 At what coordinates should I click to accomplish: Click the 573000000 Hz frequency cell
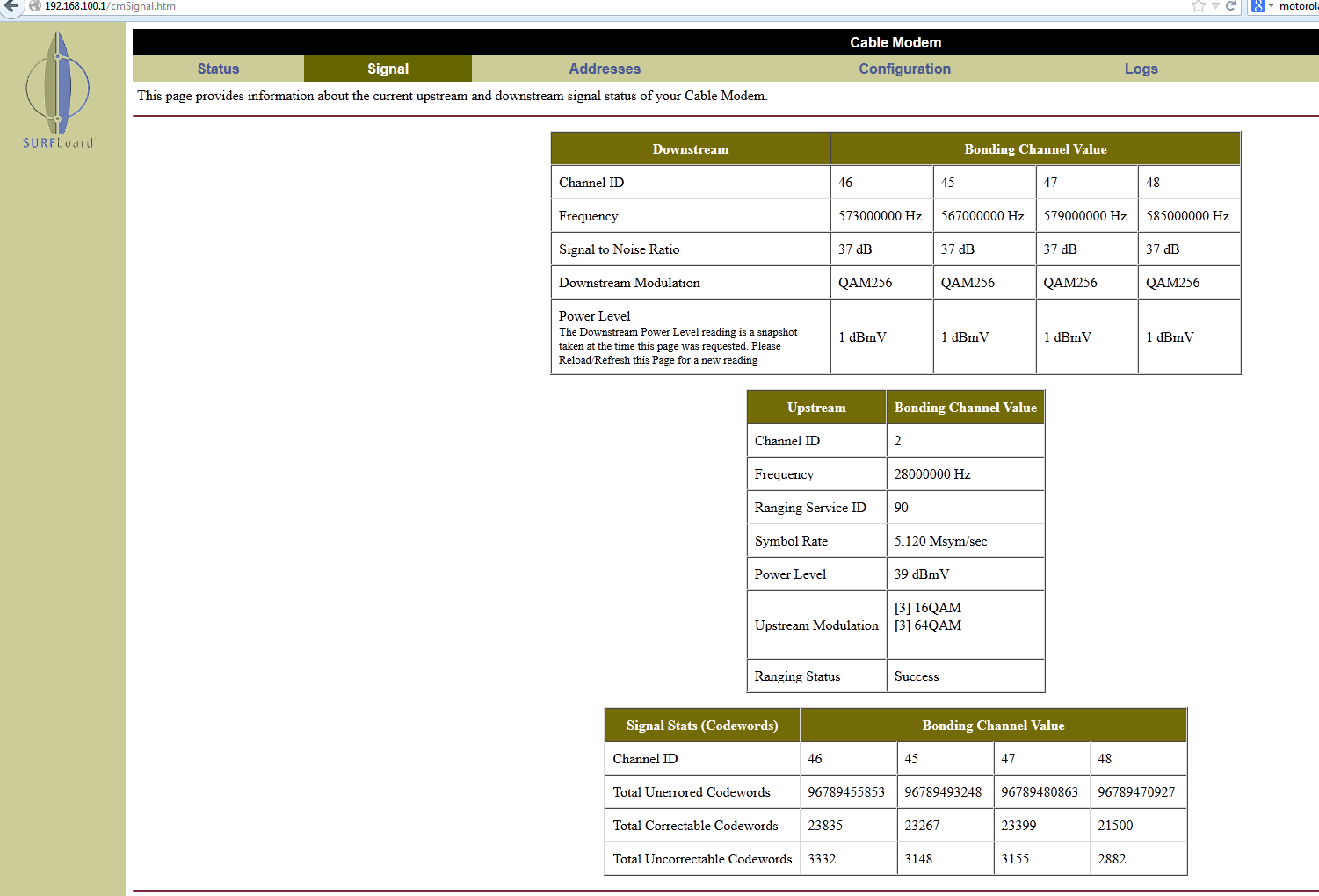880,216
